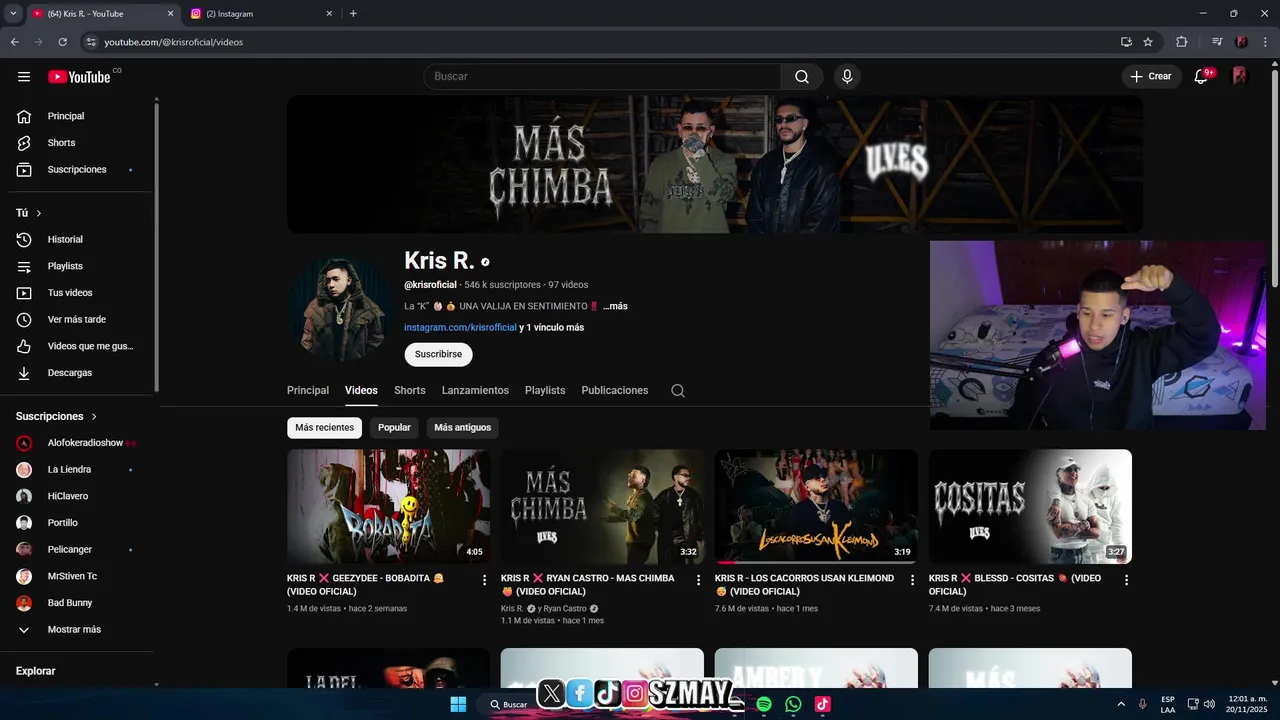This screenshot has height=720, width=1280.
Task: Open WhatsApp from the taskbar
Action: tap(793, 704)
